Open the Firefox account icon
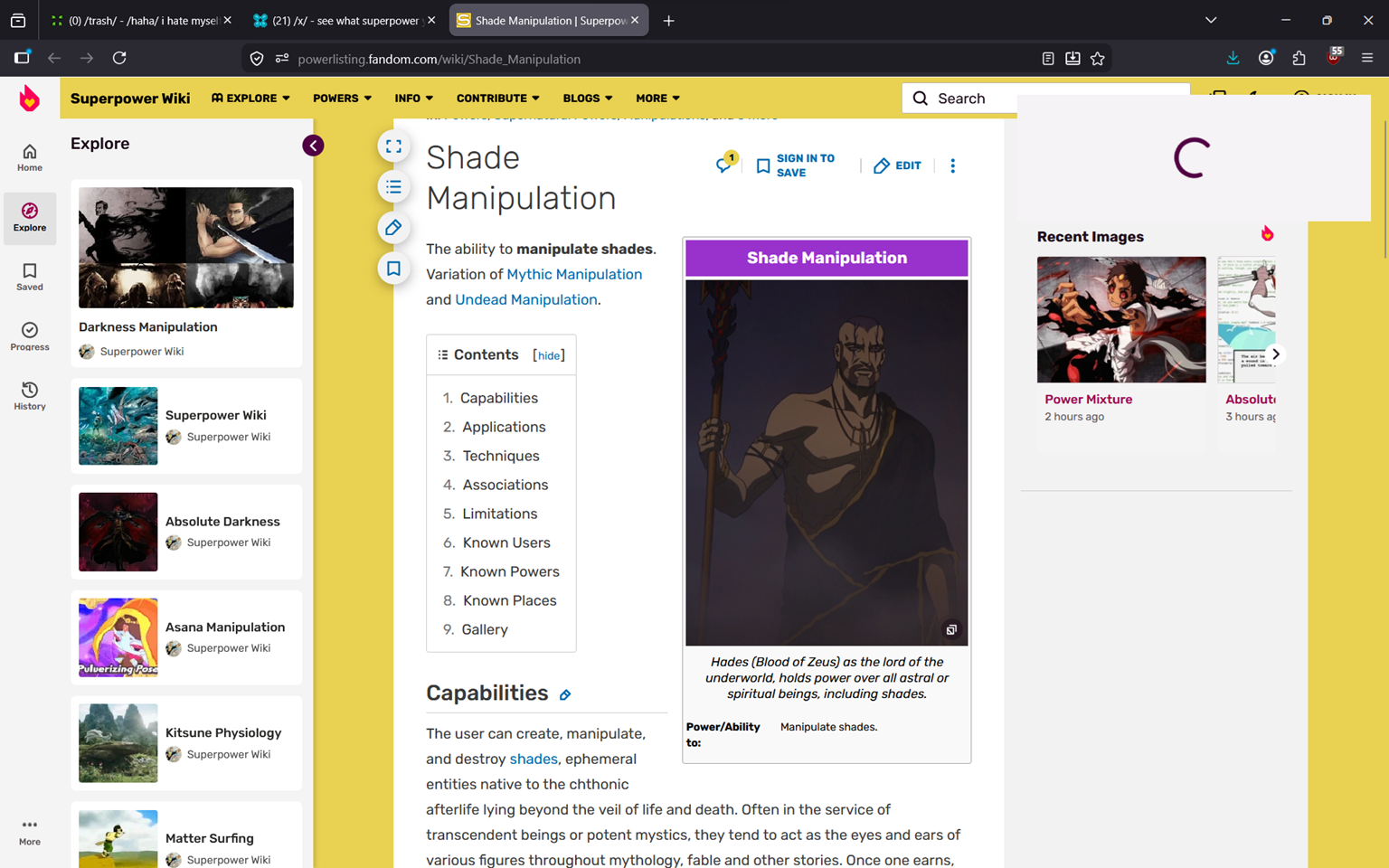This screenshot has width=1389, height=868. [1266, 58]
